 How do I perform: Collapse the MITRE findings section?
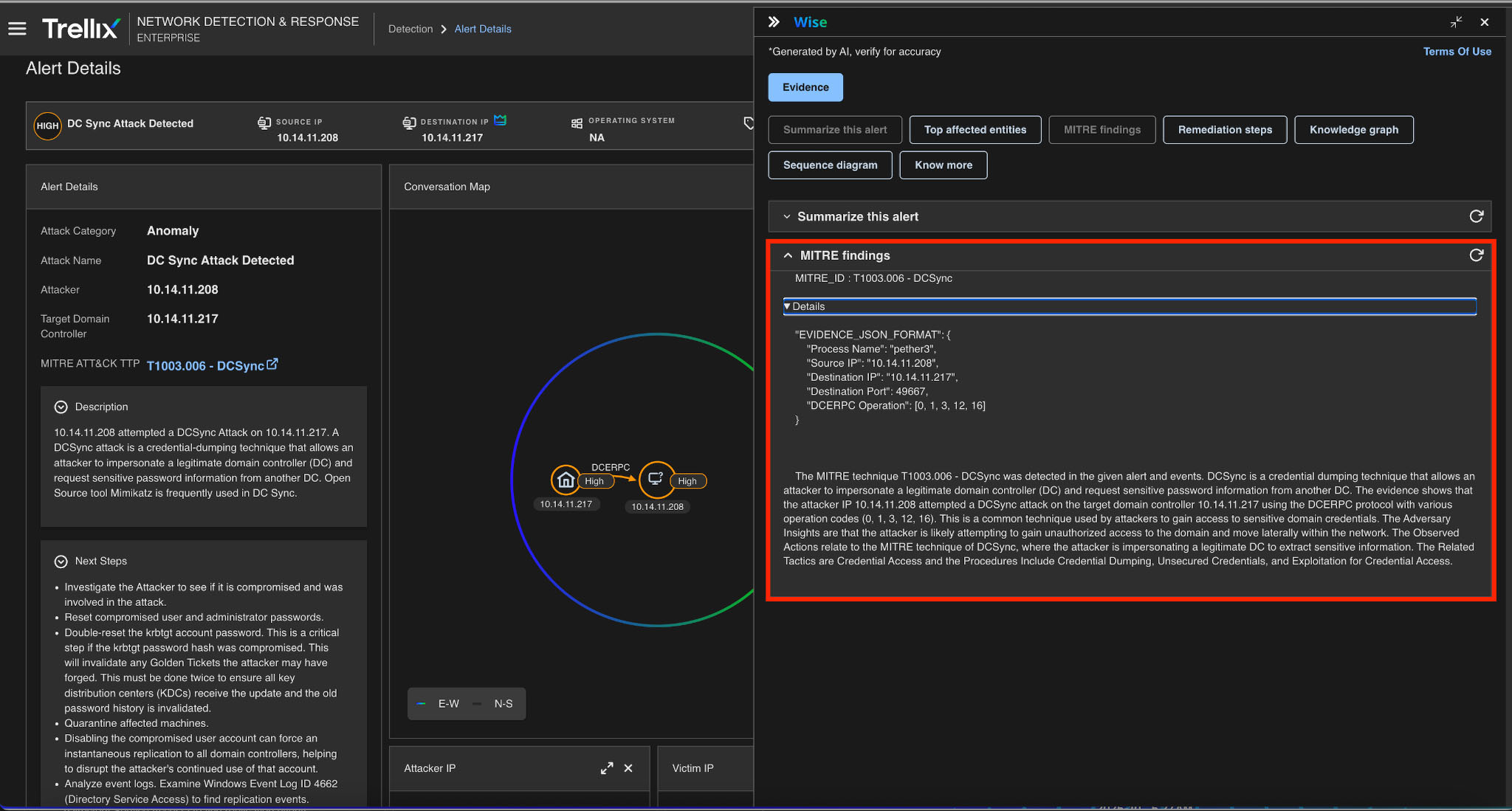(788, 255)
